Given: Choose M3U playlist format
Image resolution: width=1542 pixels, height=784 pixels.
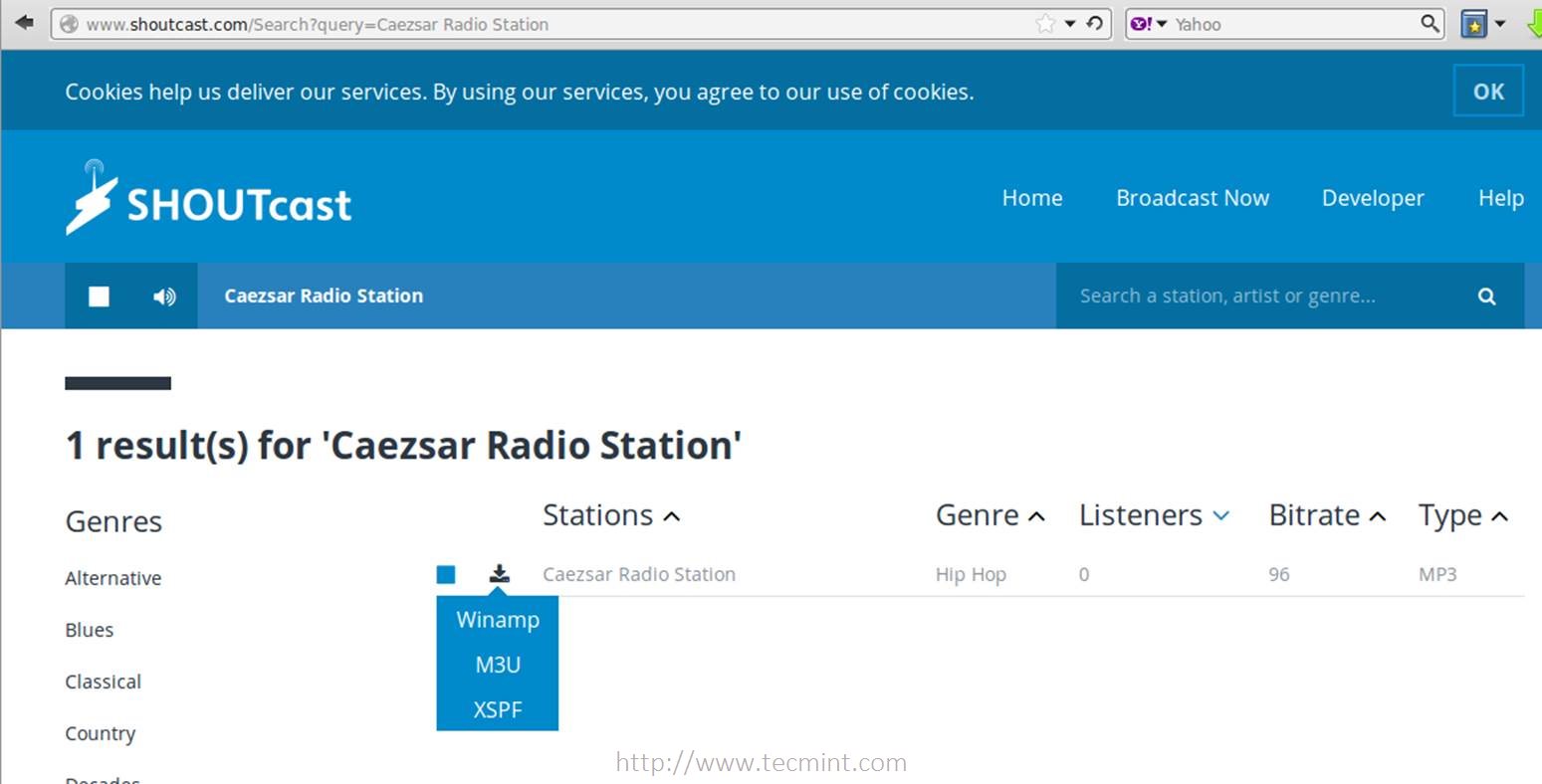Looking at the screenshot, I should (498, 665).
